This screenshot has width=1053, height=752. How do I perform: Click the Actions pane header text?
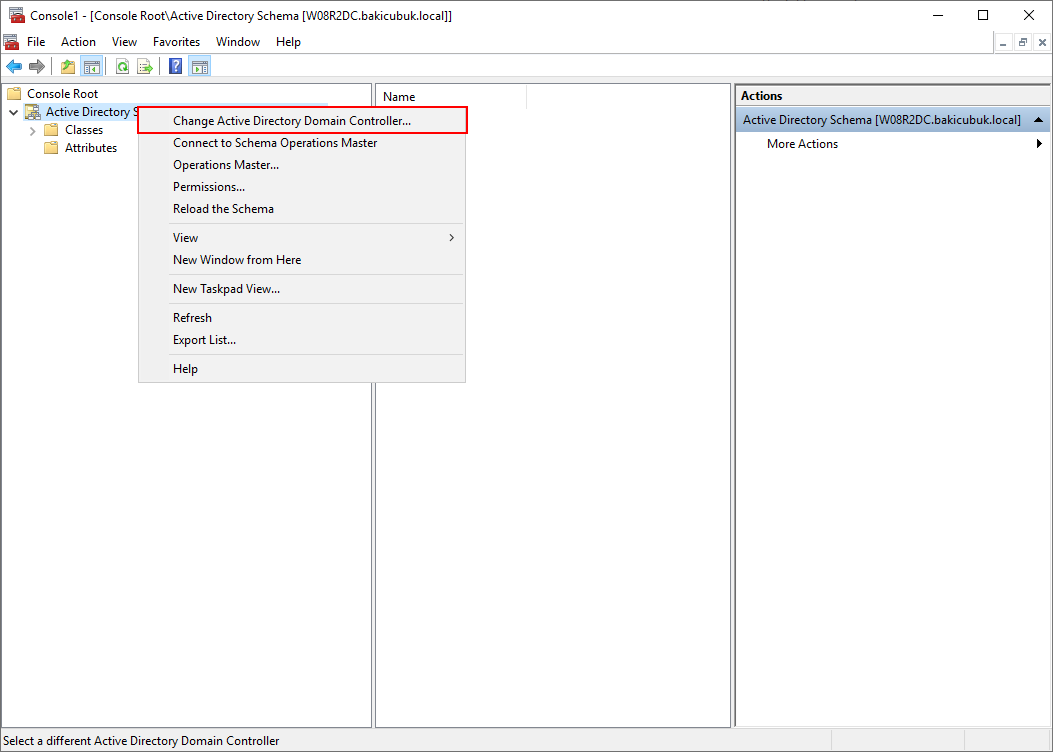[762, 96]
